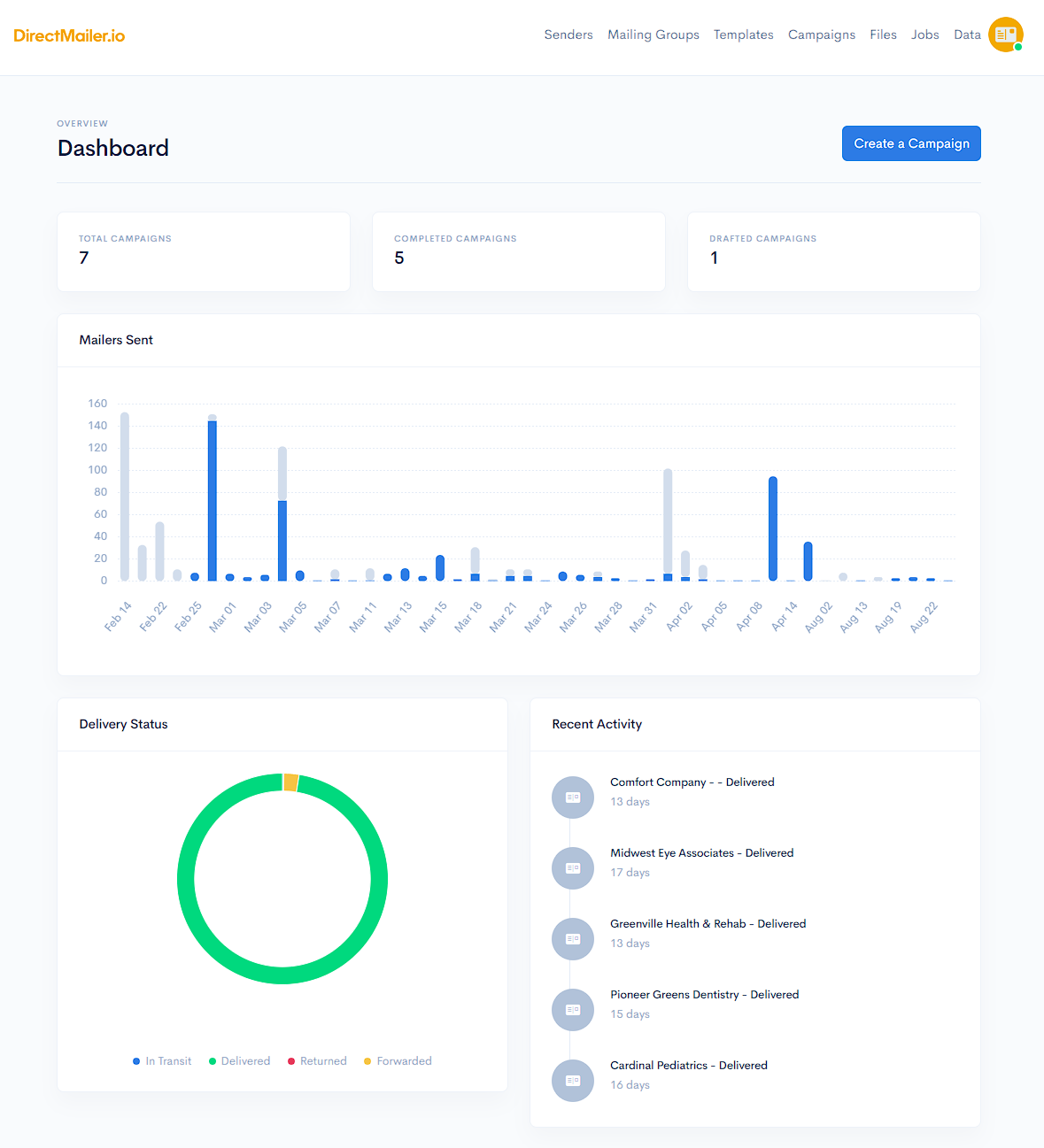
Task: Open the Cardinal Pediatrics activity icon
Action: point(572,1081)
